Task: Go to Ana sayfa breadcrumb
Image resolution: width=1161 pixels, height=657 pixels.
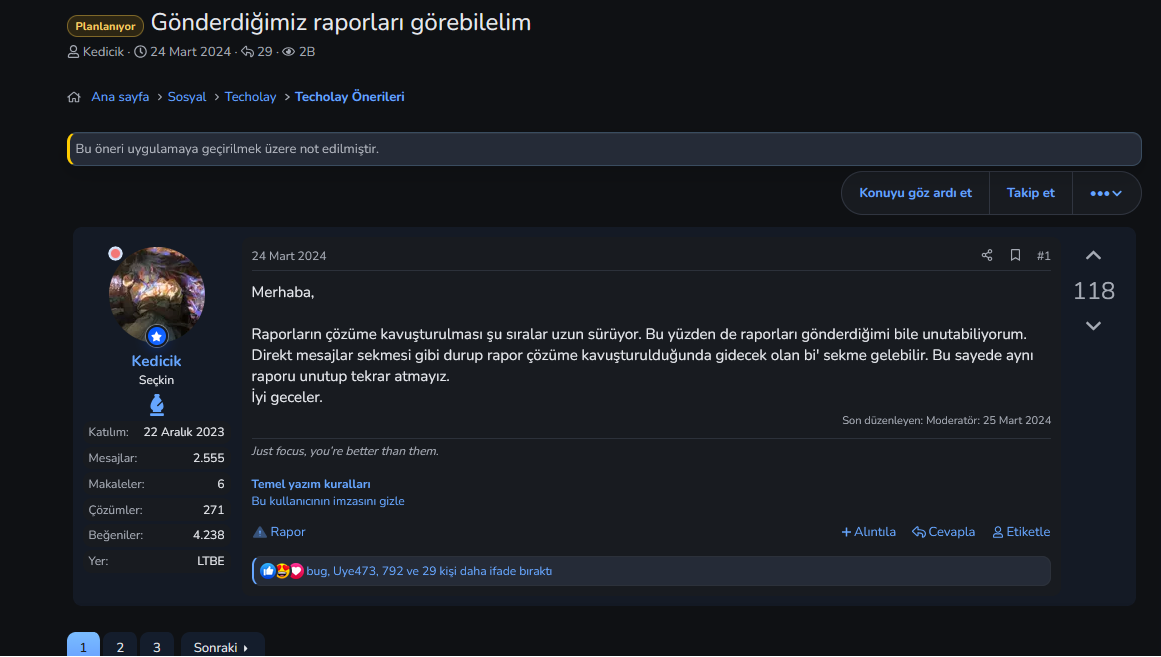Action: (x=120, y=97)
